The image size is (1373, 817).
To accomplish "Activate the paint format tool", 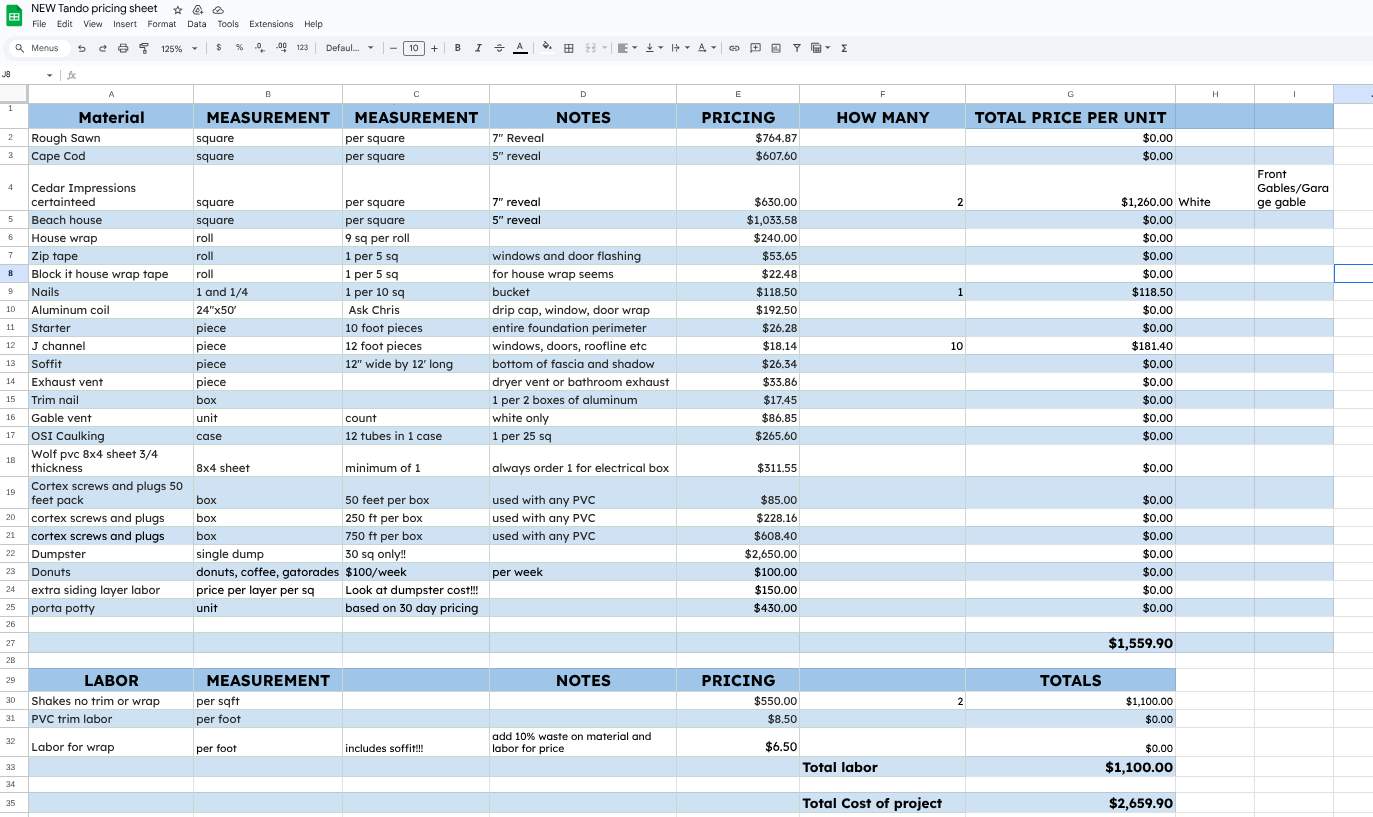I will pos(143,48).
